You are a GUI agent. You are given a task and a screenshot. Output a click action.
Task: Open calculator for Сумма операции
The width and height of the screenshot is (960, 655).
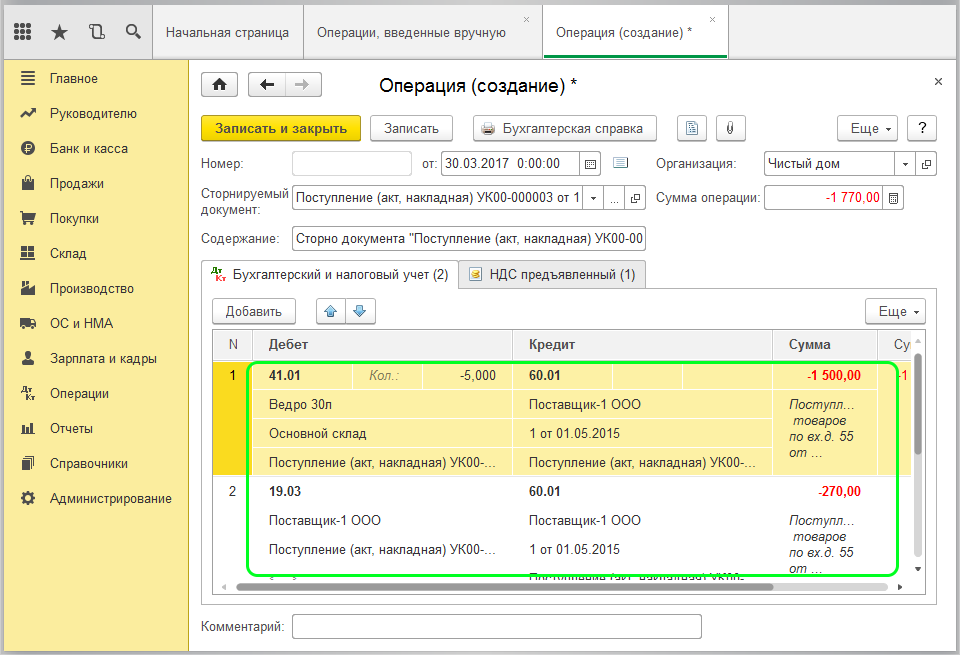pyautogui.click(x=894, y=198)
